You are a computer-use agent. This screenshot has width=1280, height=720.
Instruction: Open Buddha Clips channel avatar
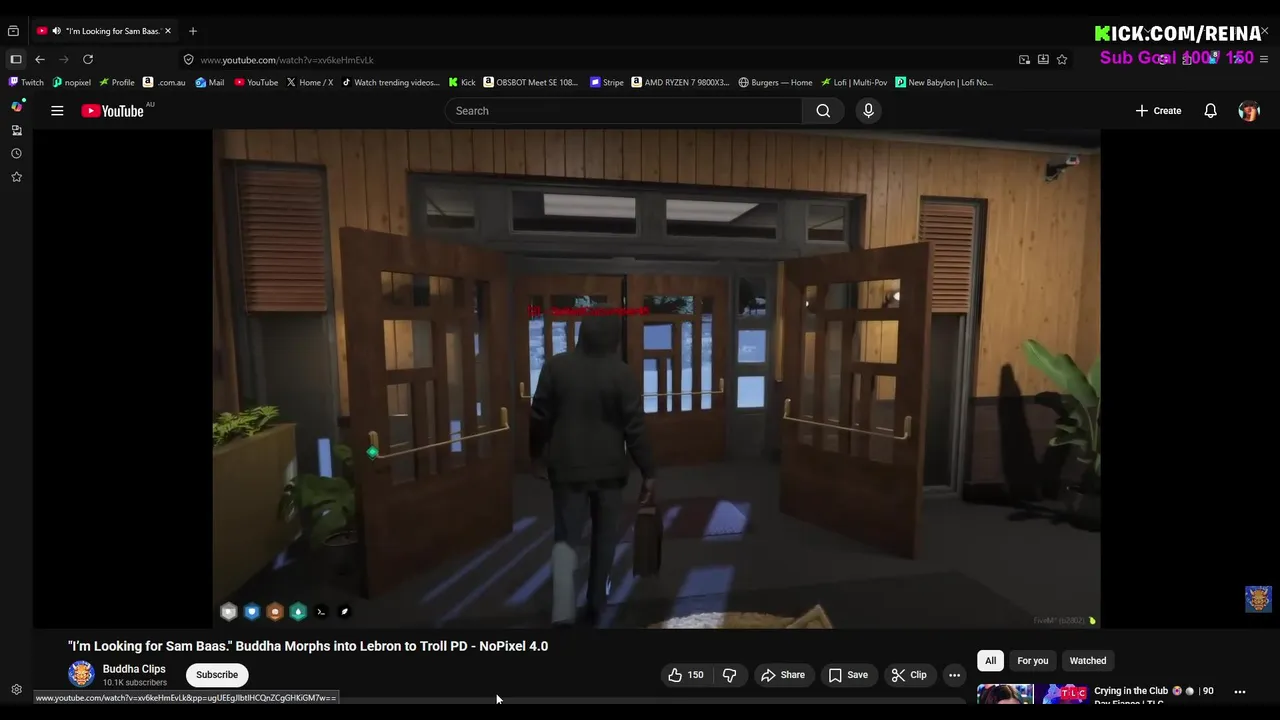click(81, 675)
